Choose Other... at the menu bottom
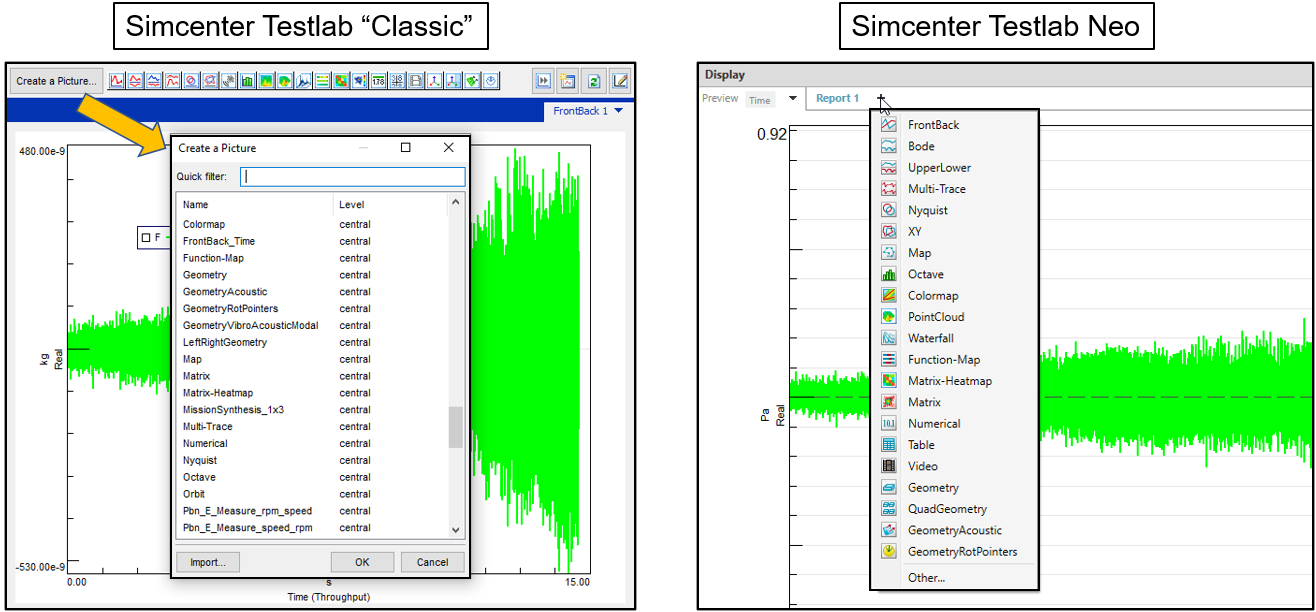This screenshot has height=612, width=1316. [926, 578]
